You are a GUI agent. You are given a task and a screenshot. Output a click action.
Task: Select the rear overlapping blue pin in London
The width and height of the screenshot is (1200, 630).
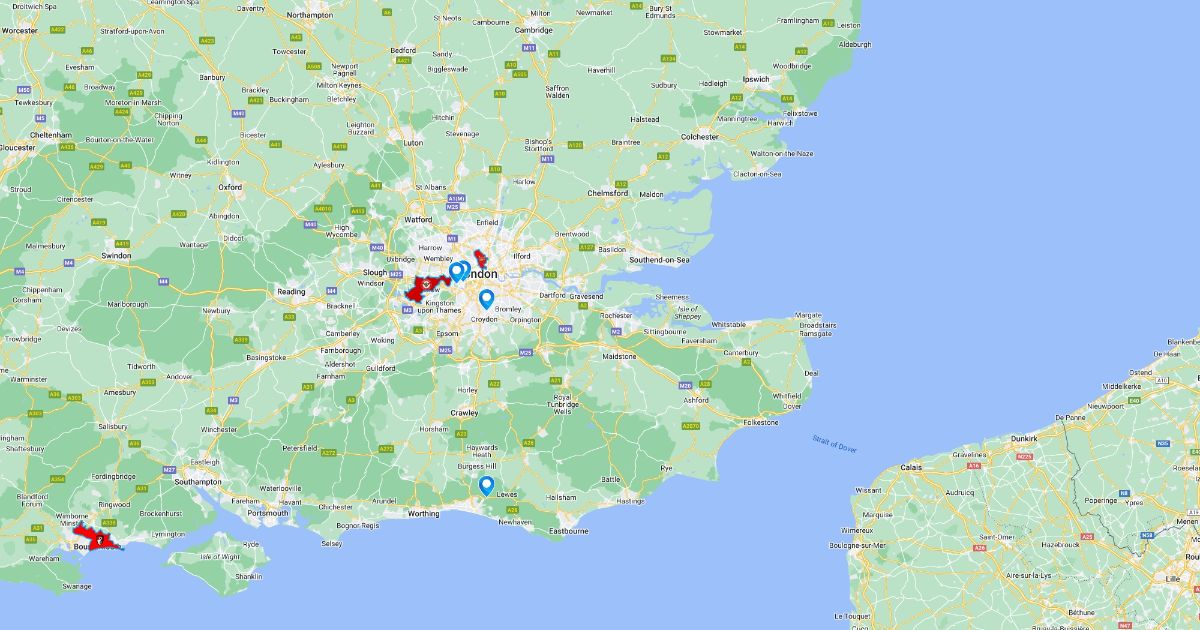point(465,269)
